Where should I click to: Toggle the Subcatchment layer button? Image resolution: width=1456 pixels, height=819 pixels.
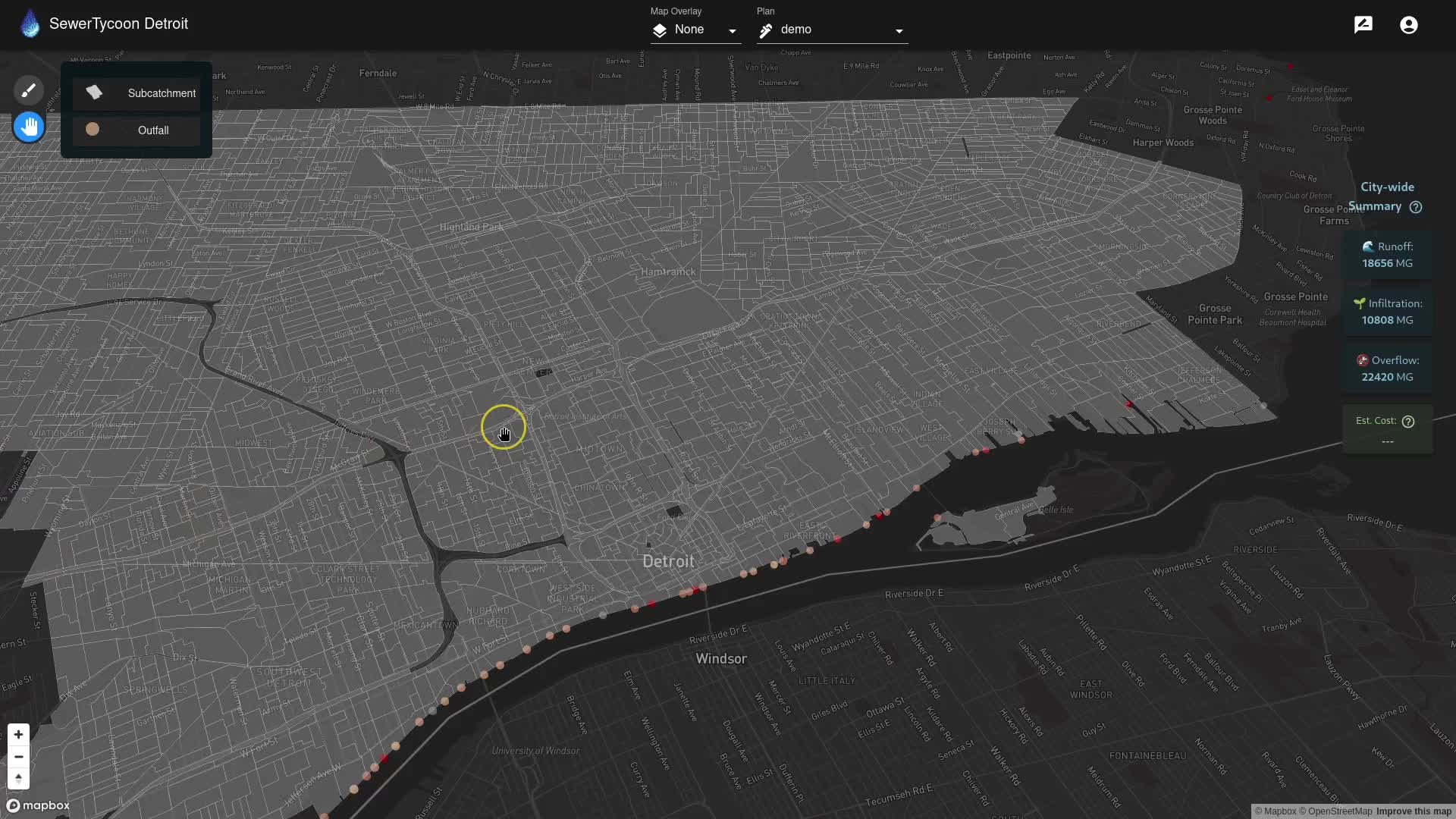137,93
